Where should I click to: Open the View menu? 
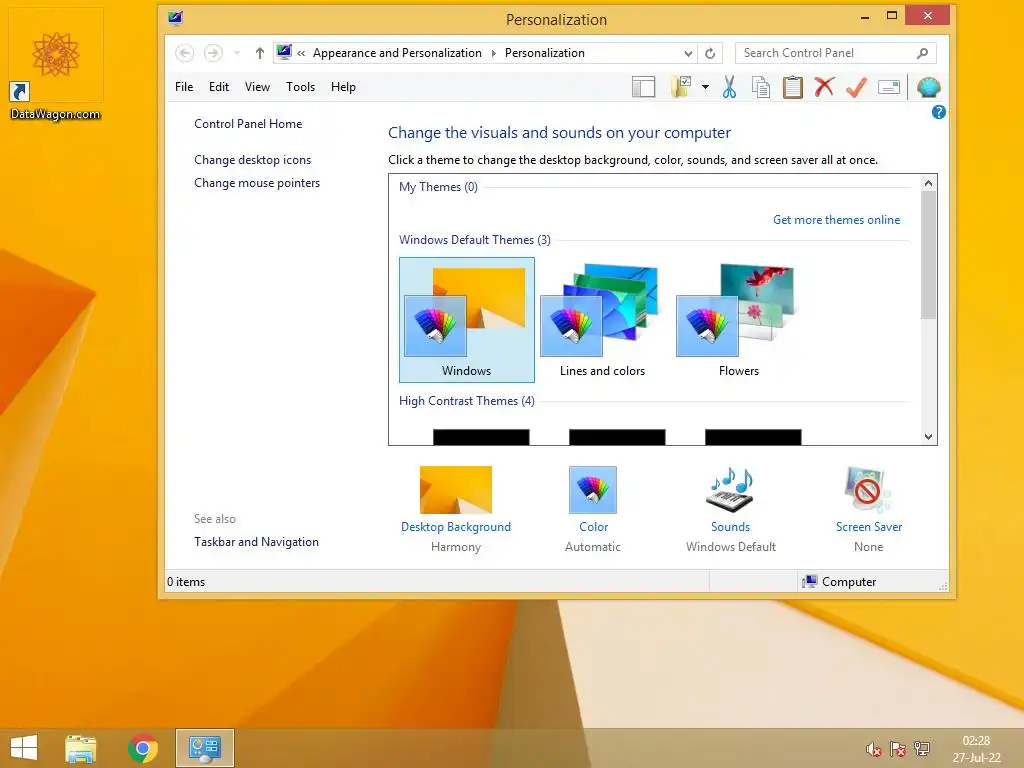(257, 87)
